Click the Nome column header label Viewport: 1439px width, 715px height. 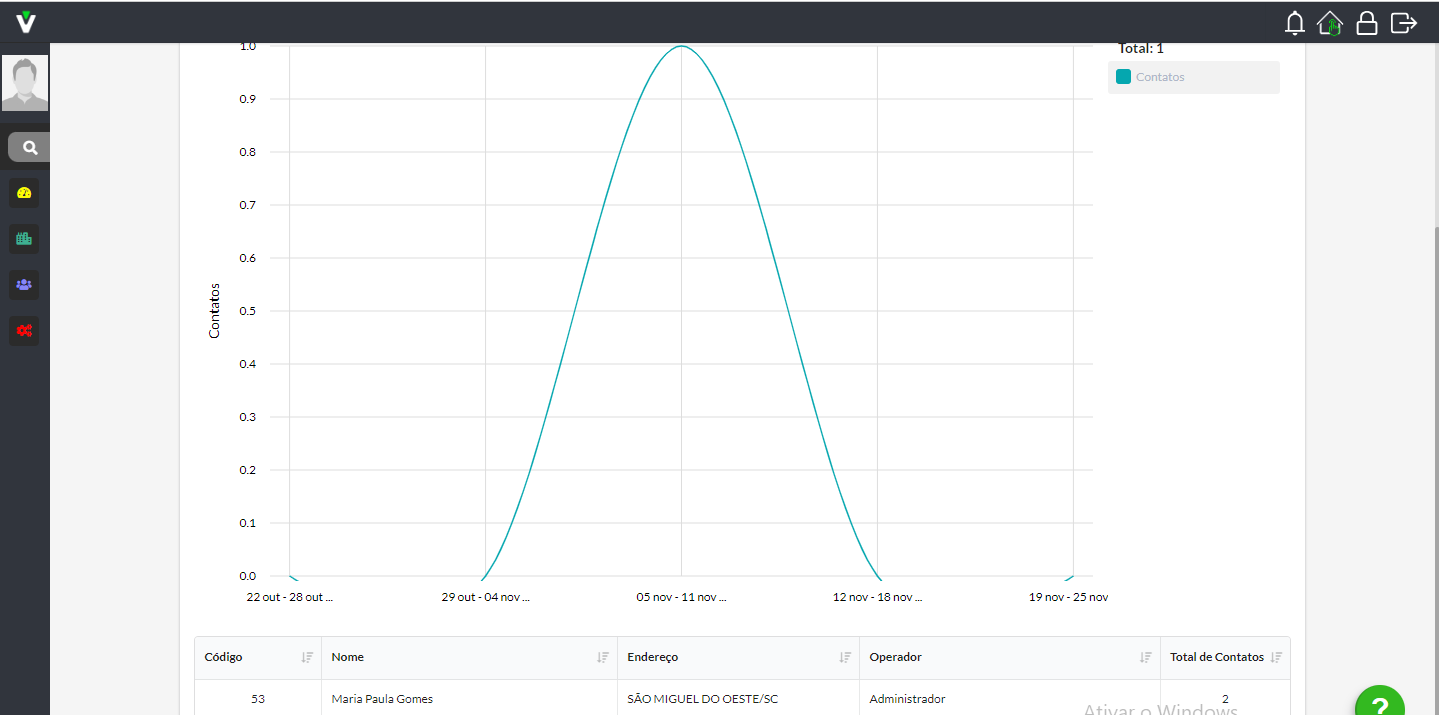tap(347, 658)
